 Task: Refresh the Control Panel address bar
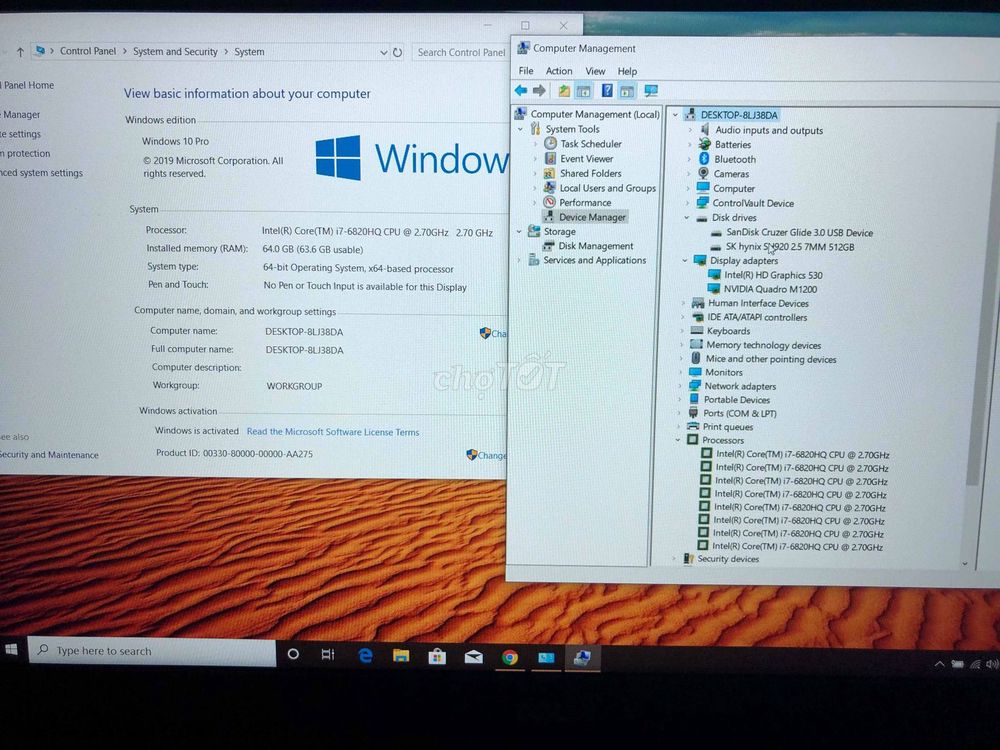pos(397,52)
